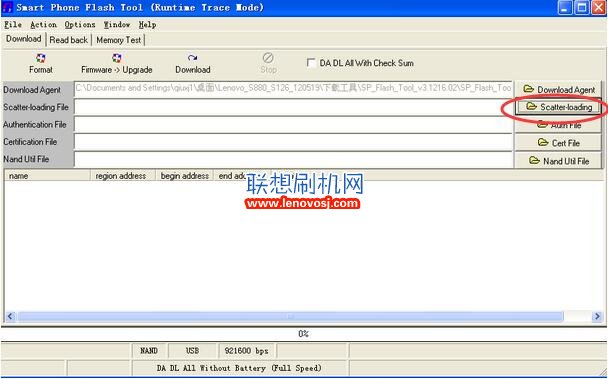Maximize the Smart Phone Flash Tool window

582,8
